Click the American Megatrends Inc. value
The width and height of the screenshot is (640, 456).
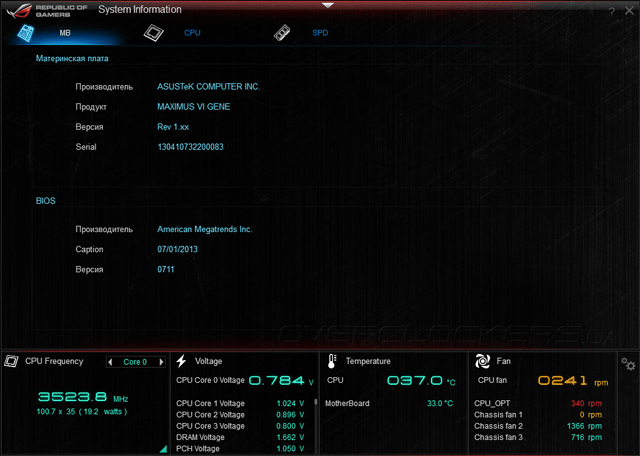click(x=205, y=229)
